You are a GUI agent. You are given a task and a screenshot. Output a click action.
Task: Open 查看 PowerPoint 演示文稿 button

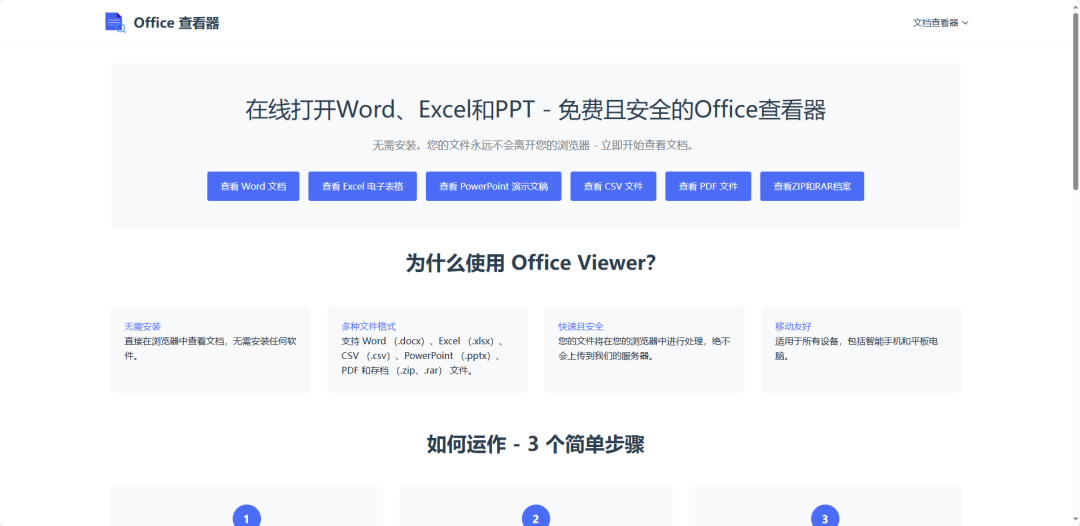(x=494, y=187)
